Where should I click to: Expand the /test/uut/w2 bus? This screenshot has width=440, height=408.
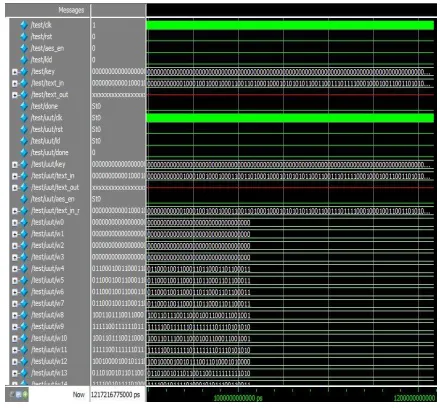click(x=15, y=246)
